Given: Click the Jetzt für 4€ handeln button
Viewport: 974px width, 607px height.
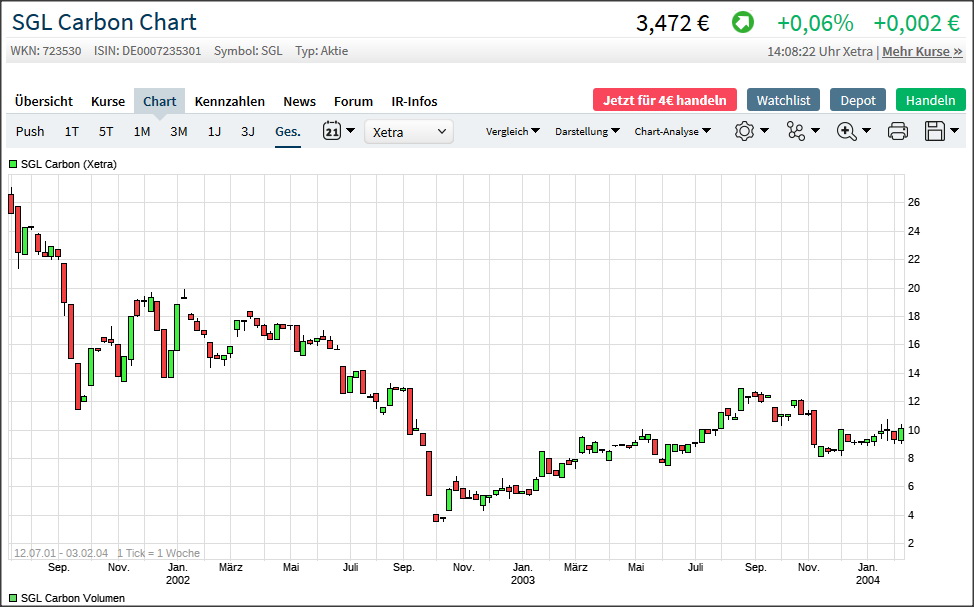Looking at the screenshot, I should pos(664,100).
